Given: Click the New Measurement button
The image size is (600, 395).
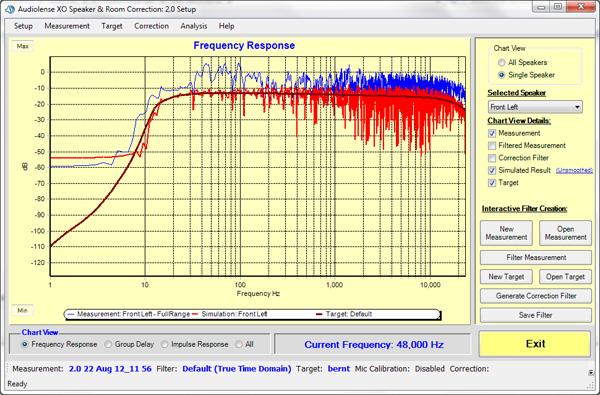Looking at the screenshot, I should point(506,233).
